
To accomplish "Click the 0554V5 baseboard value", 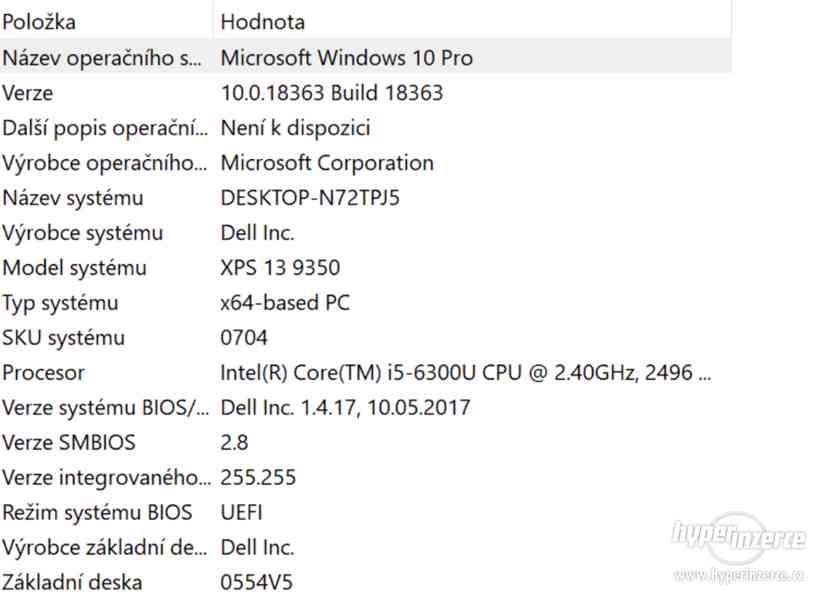I will click(257, 582).
